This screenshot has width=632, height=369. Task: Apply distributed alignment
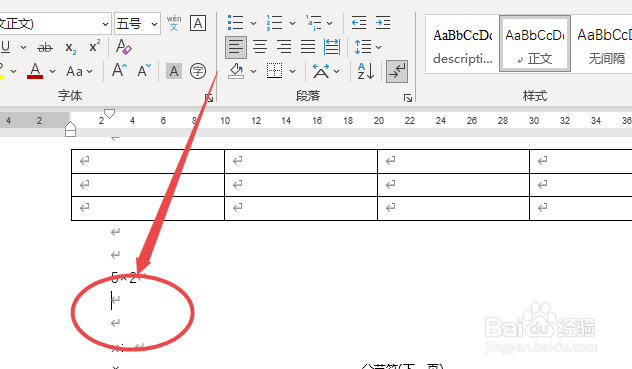(x=332, y=47)
